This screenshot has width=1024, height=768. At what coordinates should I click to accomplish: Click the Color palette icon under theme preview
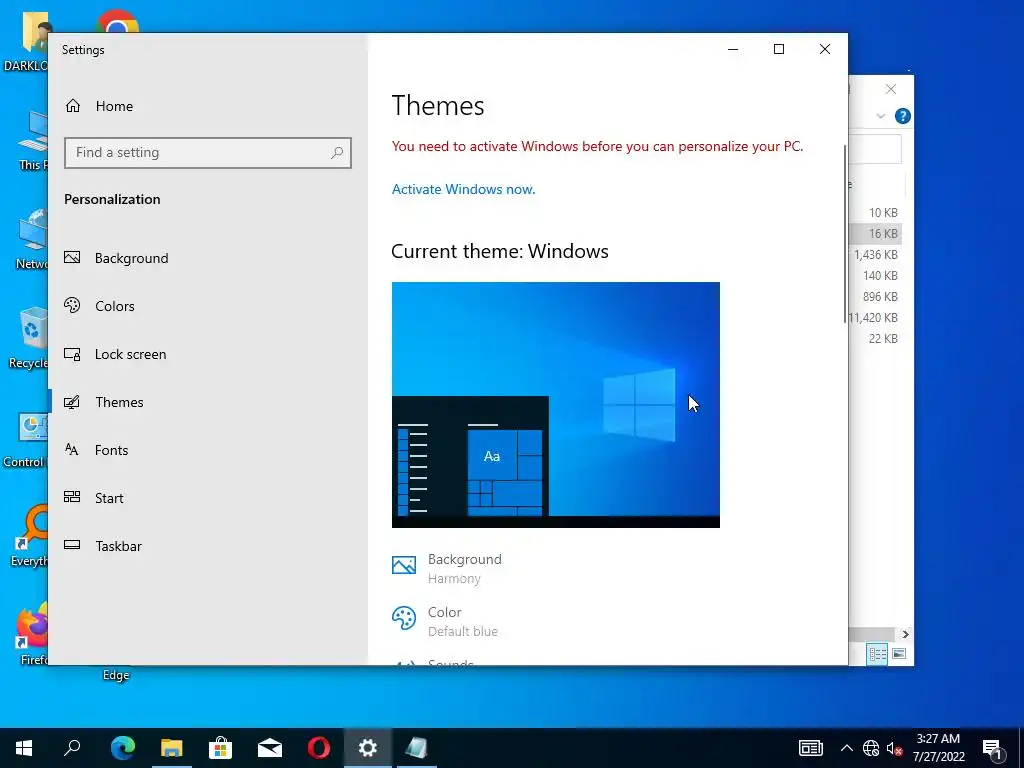point(404,618)
